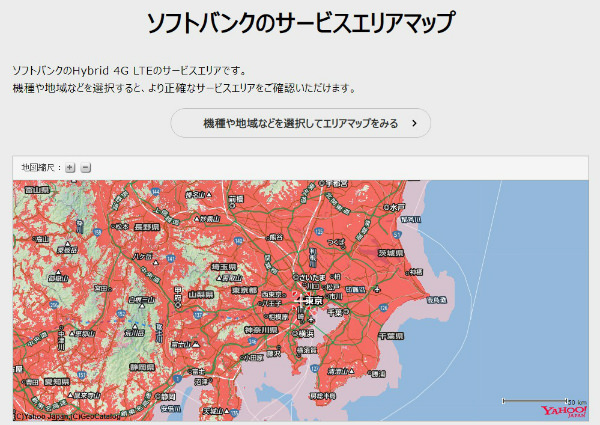Click the 千葉県 prefecture label
The height and width of the screenshot is (425, 600).
click(391, 336)
